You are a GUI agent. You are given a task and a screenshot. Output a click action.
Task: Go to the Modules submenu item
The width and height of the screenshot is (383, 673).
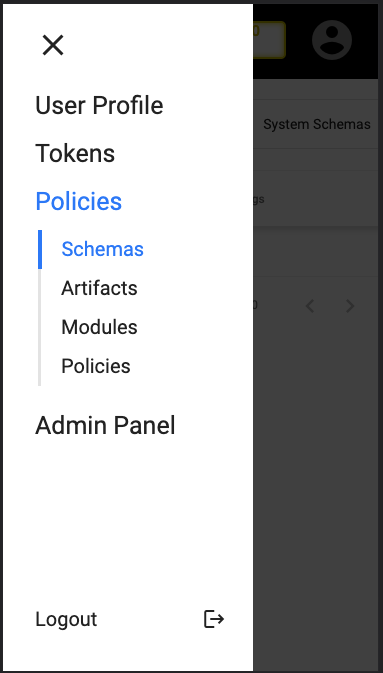point(99,327)
